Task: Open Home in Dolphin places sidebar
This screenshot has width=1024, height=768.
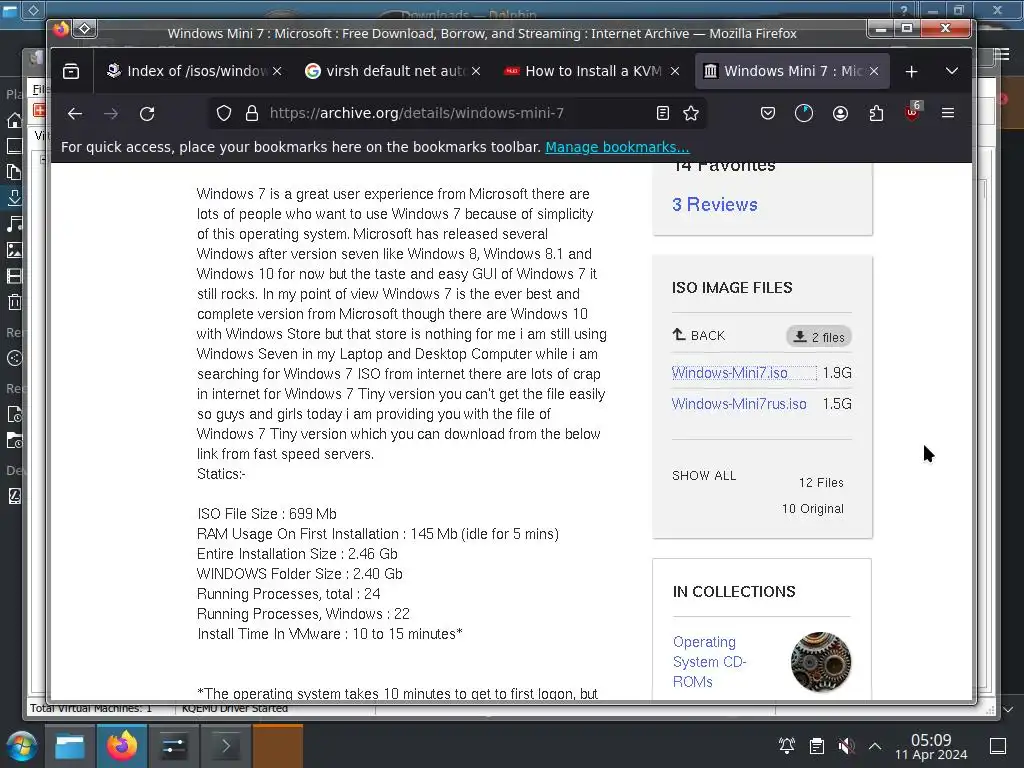Action: pyautogui.click(x=14, y=120)
